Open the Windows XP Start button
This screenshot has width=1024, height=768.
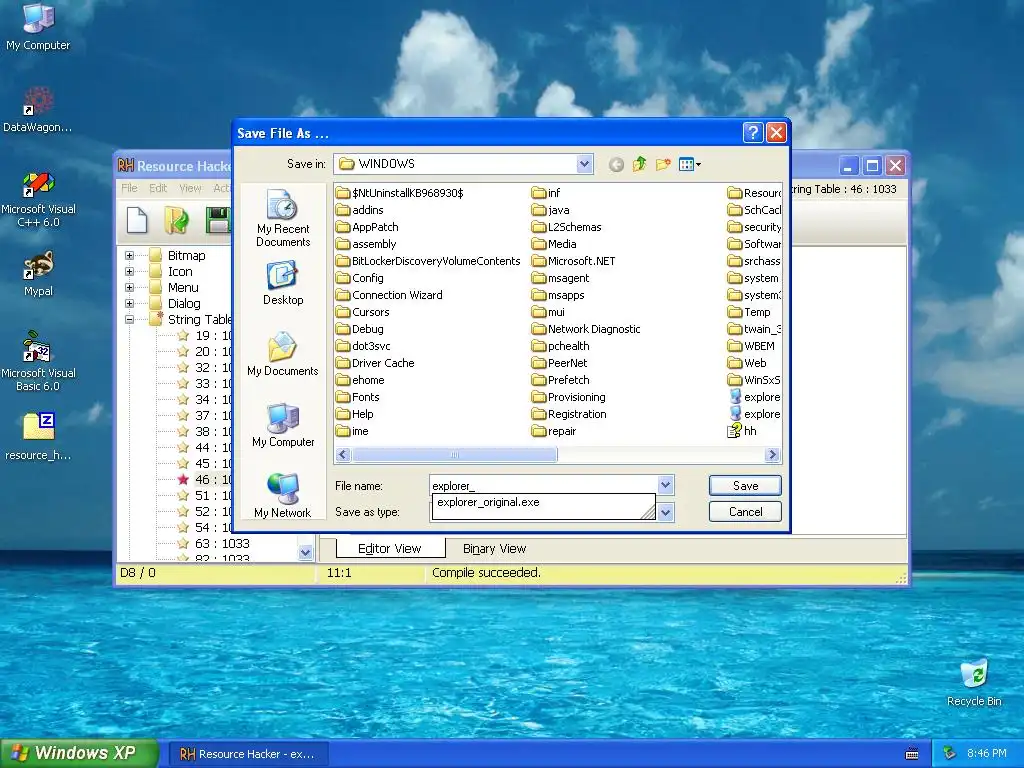pyautogui.click(x=79, y=753)
